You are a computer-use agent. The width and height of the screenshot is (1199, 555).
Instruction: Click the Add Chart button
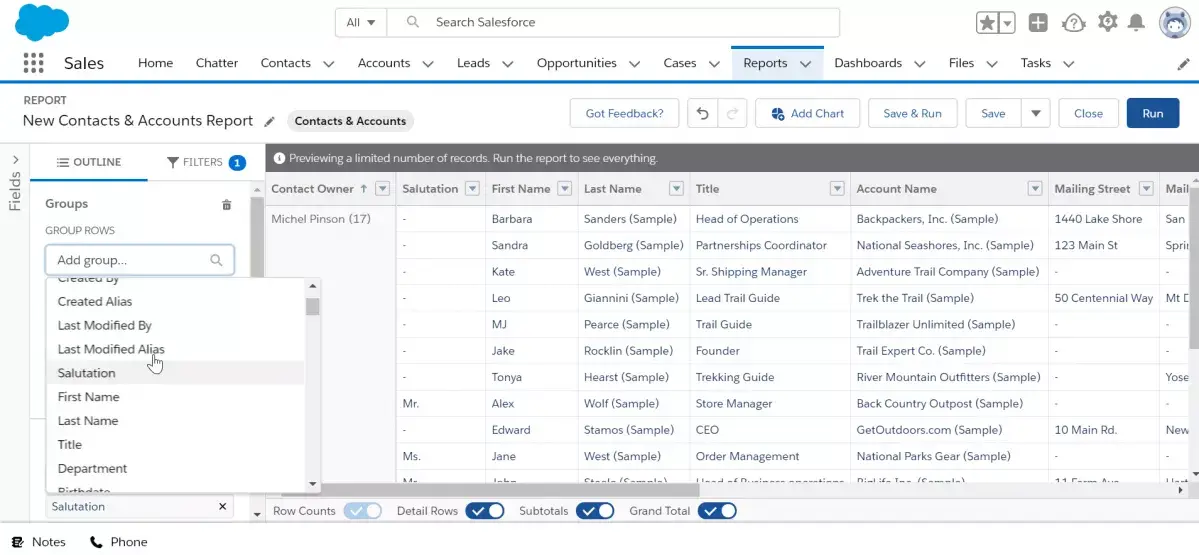807,113
